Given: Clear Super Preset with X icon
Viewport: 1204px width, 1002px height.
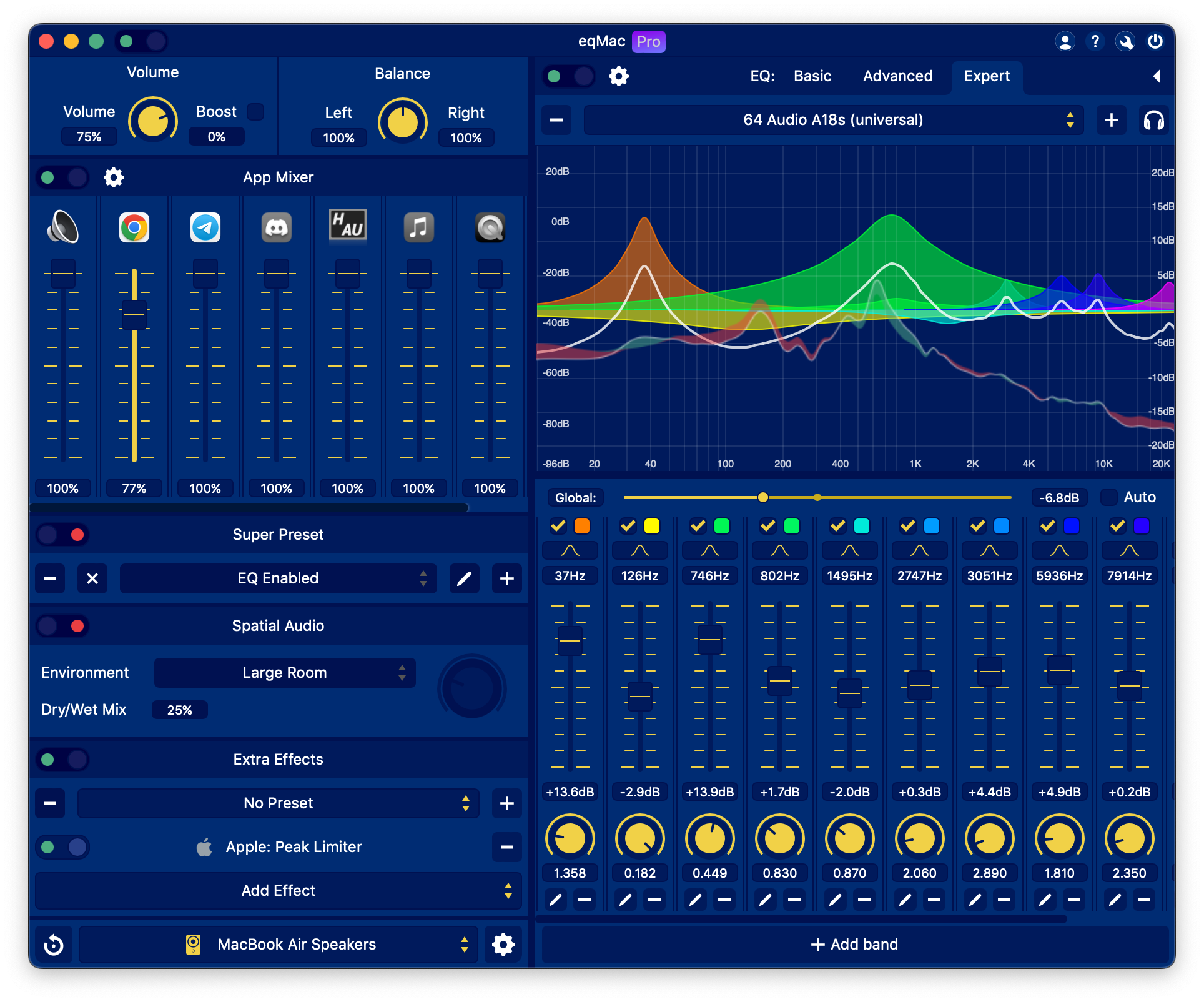Looking at the screenshot, I should tap(92, 578).
